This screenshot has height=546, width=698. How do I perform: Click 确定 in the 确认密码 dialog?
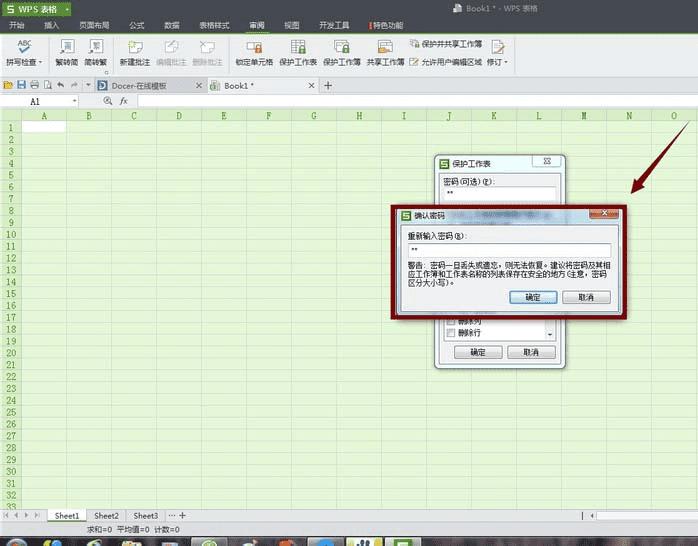[533, 297]
